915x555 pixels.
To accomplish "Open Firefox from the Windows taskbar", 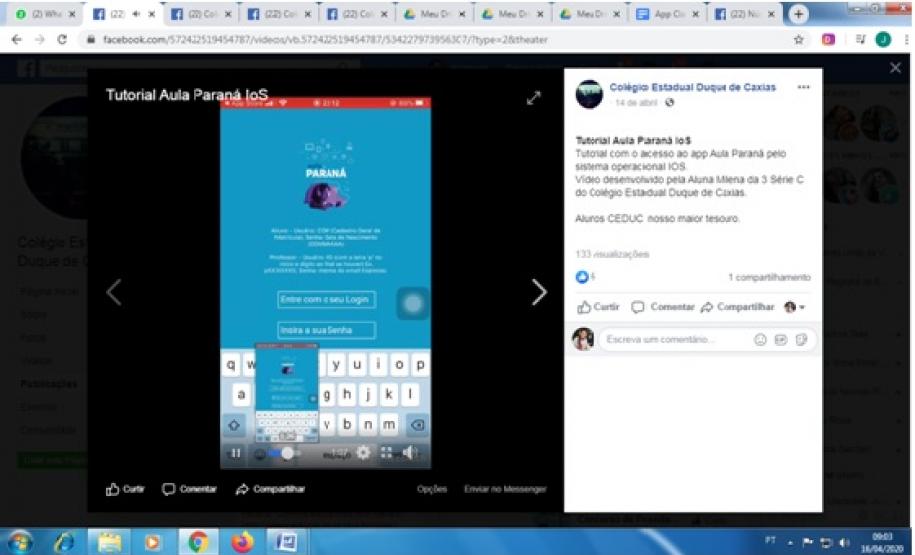I will [243, 541].
